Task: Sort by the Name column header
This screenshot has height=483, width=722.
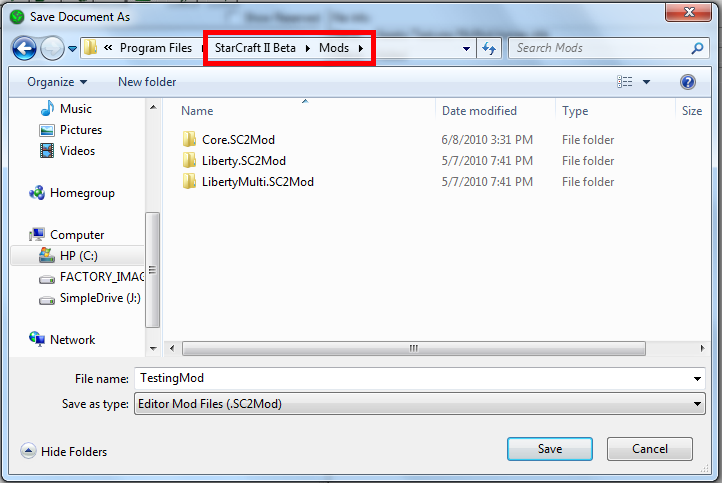Action: [x=197, y=111]
